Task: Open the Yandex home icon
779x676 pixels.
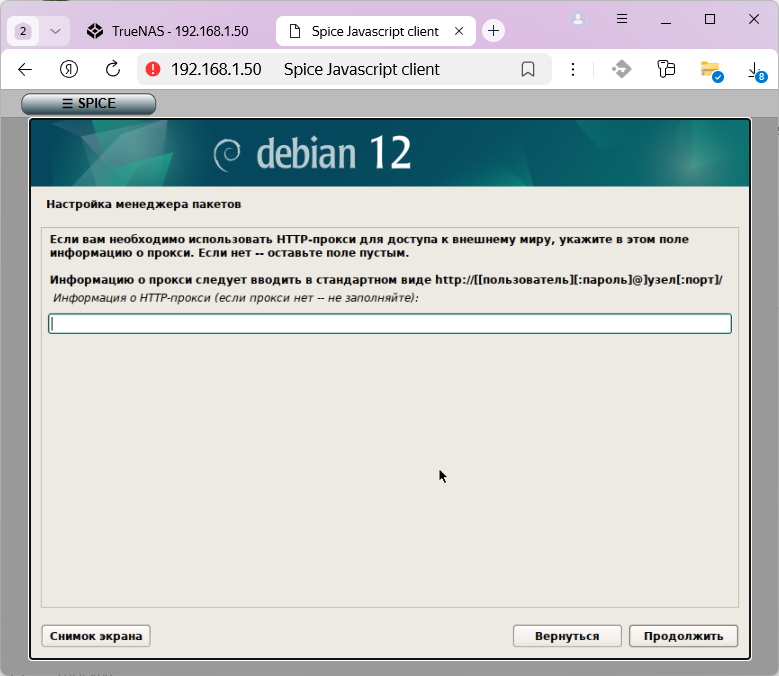Action: click(69, 69)
